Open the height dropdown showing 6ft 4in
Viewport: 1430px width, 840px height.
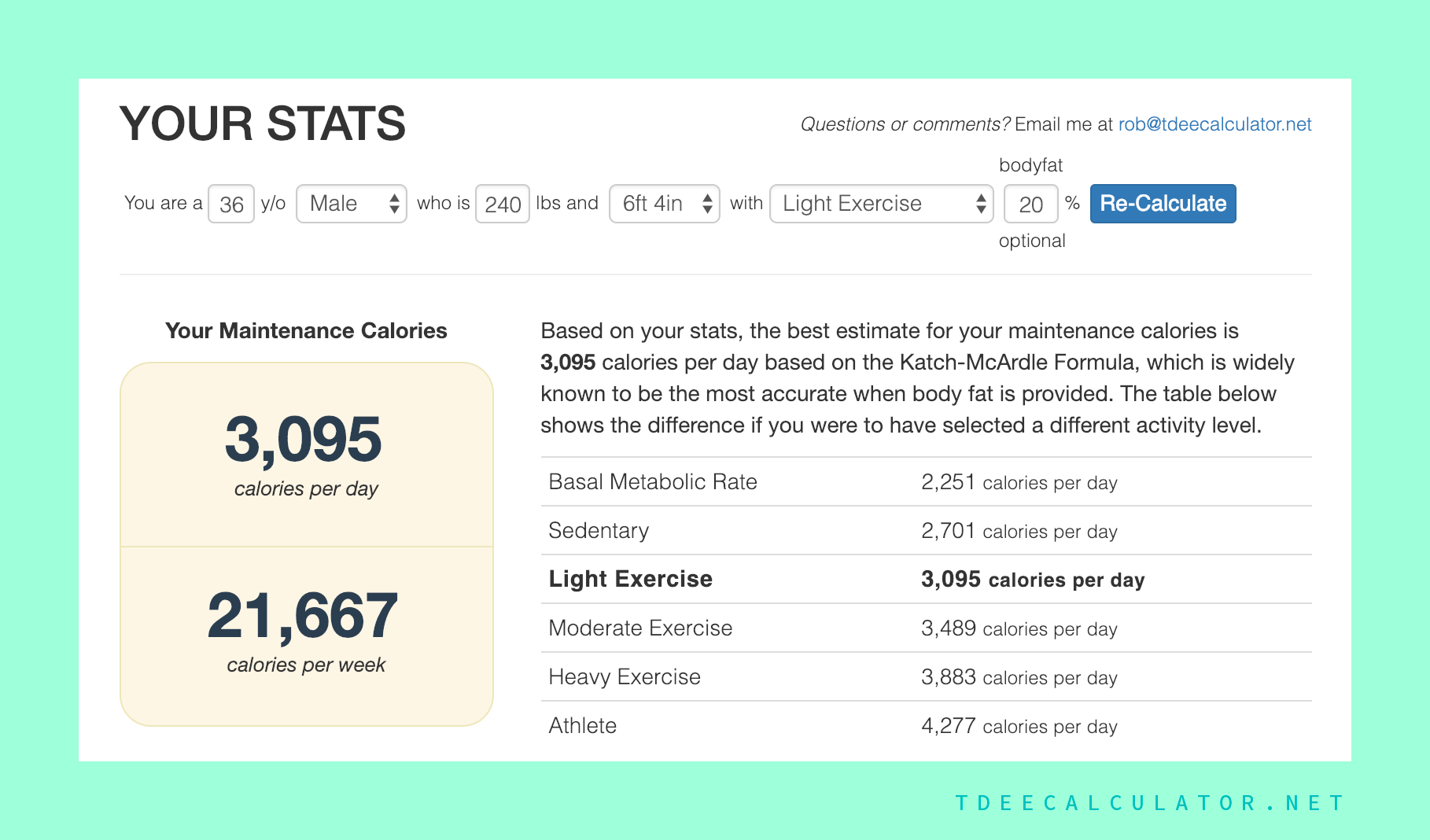coord(663,203)
